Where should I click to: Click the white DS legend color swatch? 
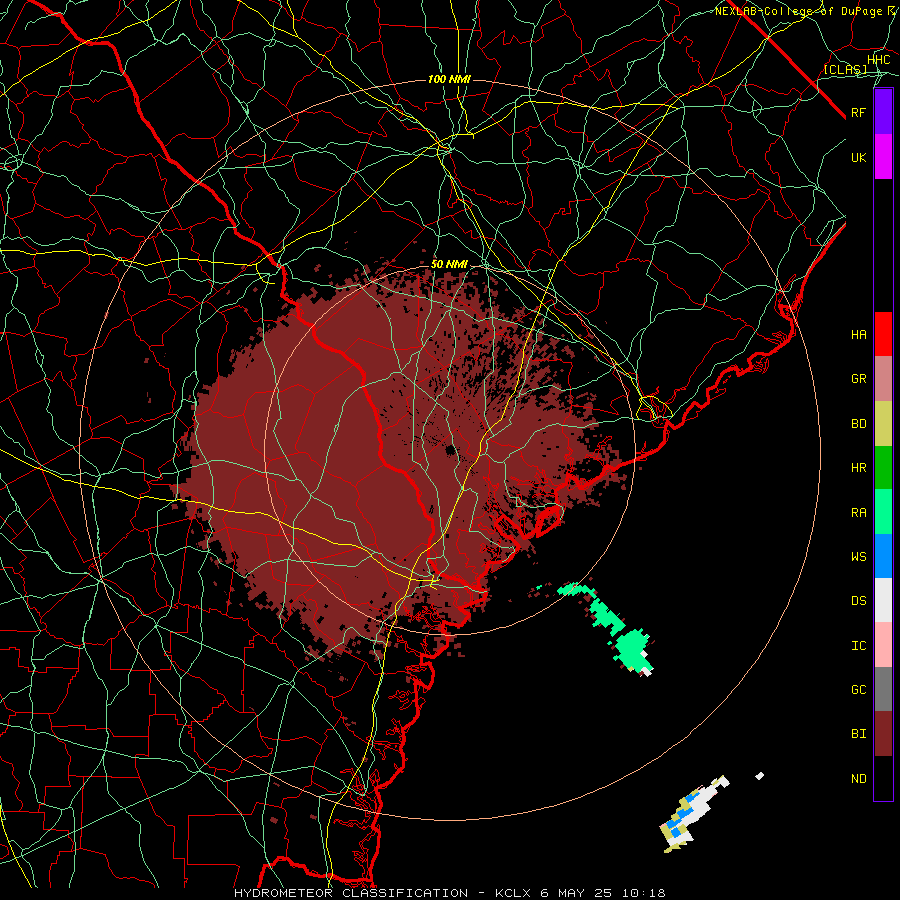(x=883, y=600)
